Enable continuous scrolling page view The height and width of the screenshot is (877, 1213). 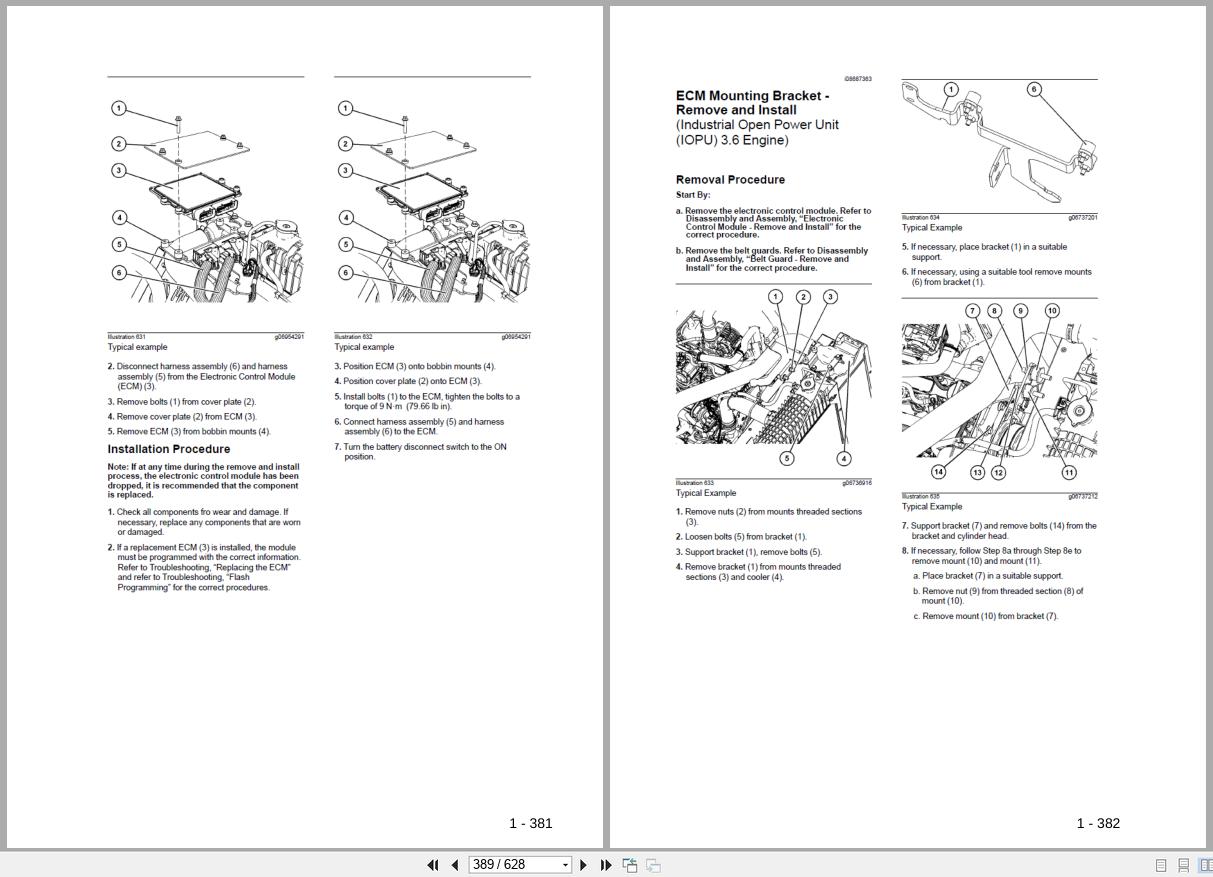click(x=1184, y=864)
